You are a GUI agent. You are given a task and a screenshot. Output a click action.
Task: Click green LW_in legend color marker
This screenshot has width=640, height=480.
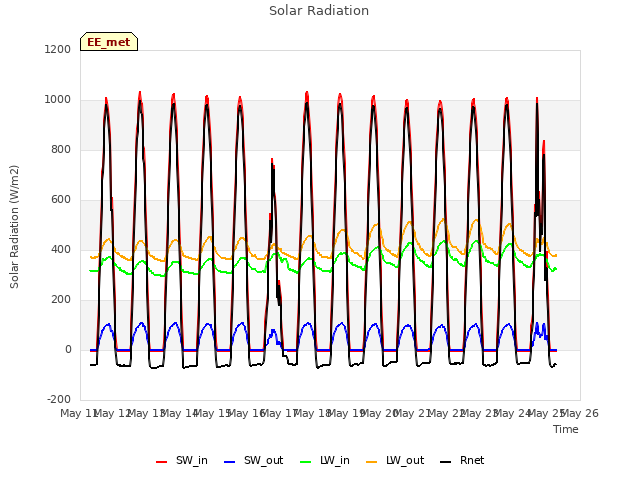[x=306, y=462]
